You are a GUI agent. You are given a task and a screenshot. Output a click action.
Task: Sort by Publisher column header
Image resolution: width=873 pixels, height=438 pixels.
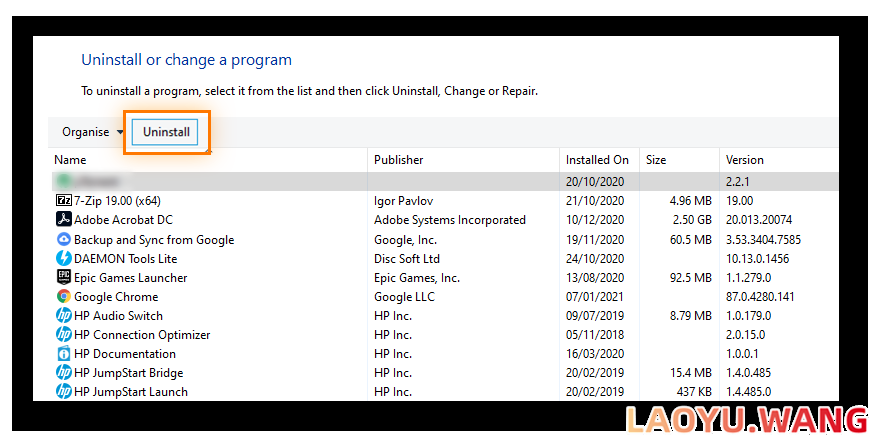pos(399,160)
